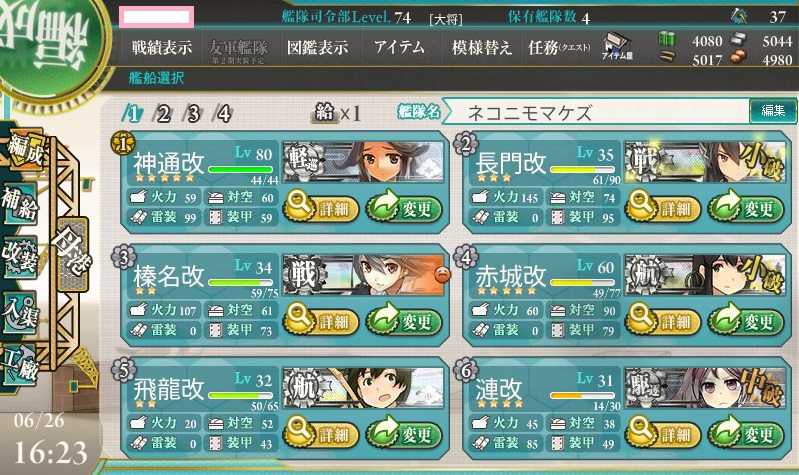Open the 編成 (fleet composition) sidebar icon
The width and height of the screenshot is (799, 475).
click(x=24, y=150)
